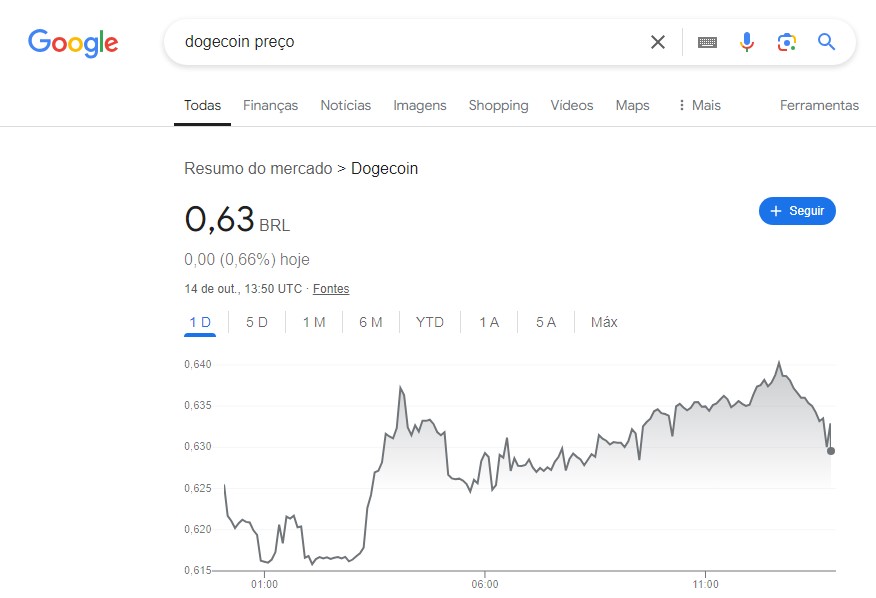Select the 6 M chart range

click(x=370, y=322)
